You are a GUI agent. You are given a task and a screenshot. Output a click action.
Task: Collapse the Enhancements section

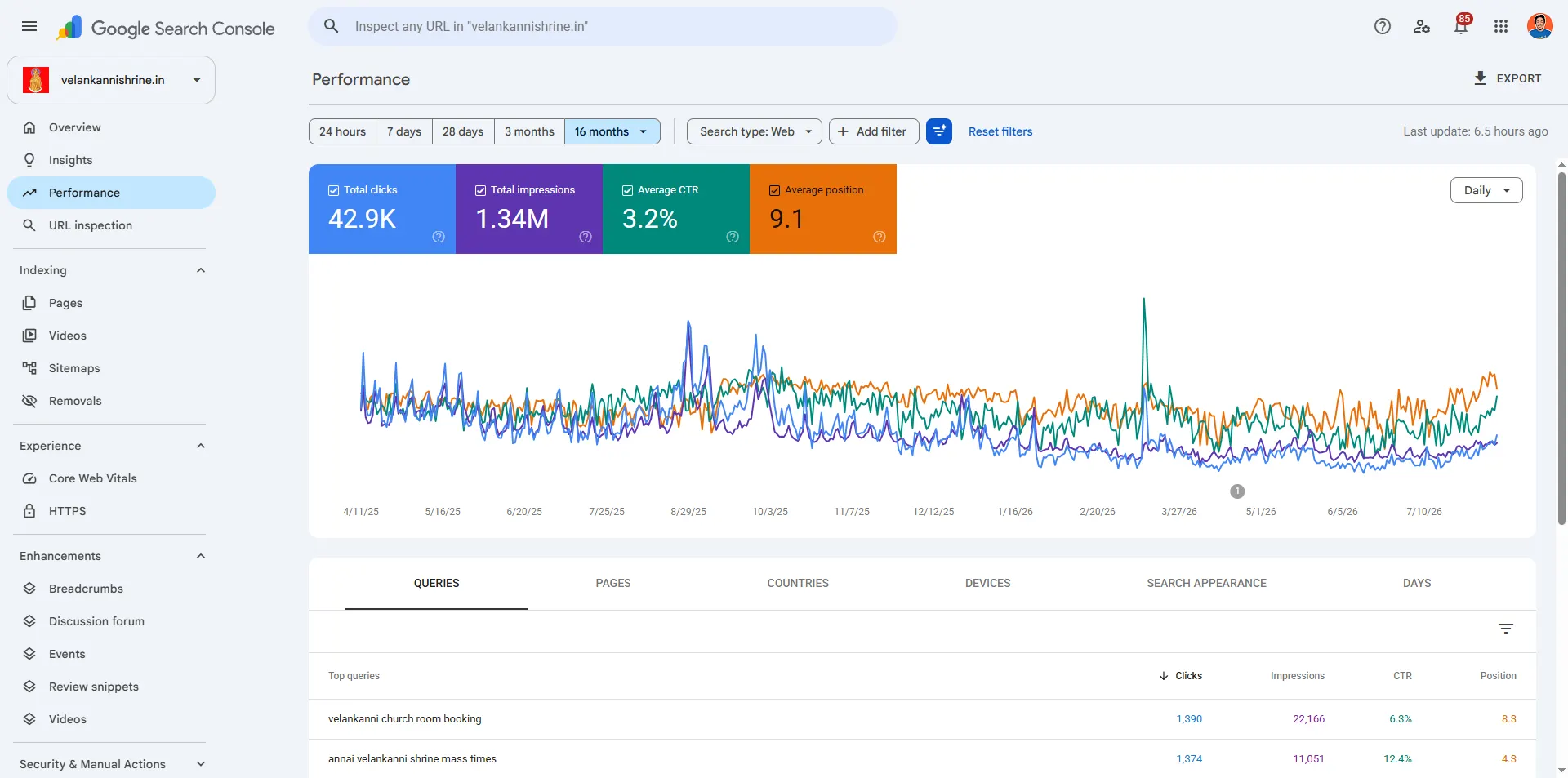(201, 556)
